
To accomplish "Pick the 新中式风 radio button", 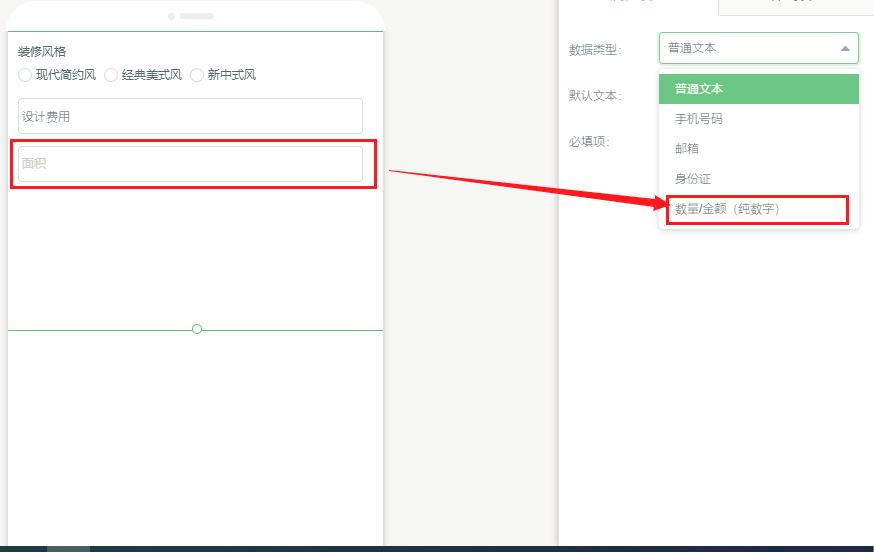I will (197, 75).
